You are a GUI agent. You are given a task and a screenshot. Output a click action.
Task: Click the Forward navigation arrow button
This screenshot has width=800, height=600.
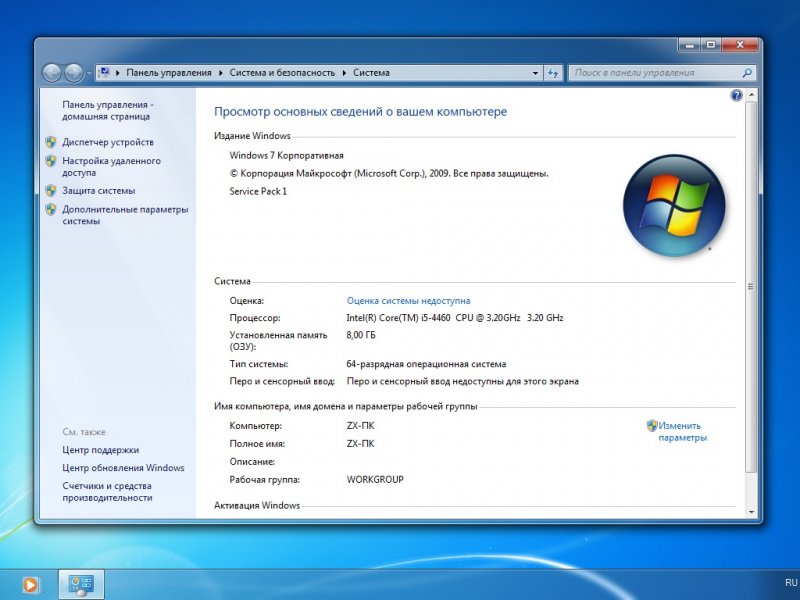coord(74,73)
